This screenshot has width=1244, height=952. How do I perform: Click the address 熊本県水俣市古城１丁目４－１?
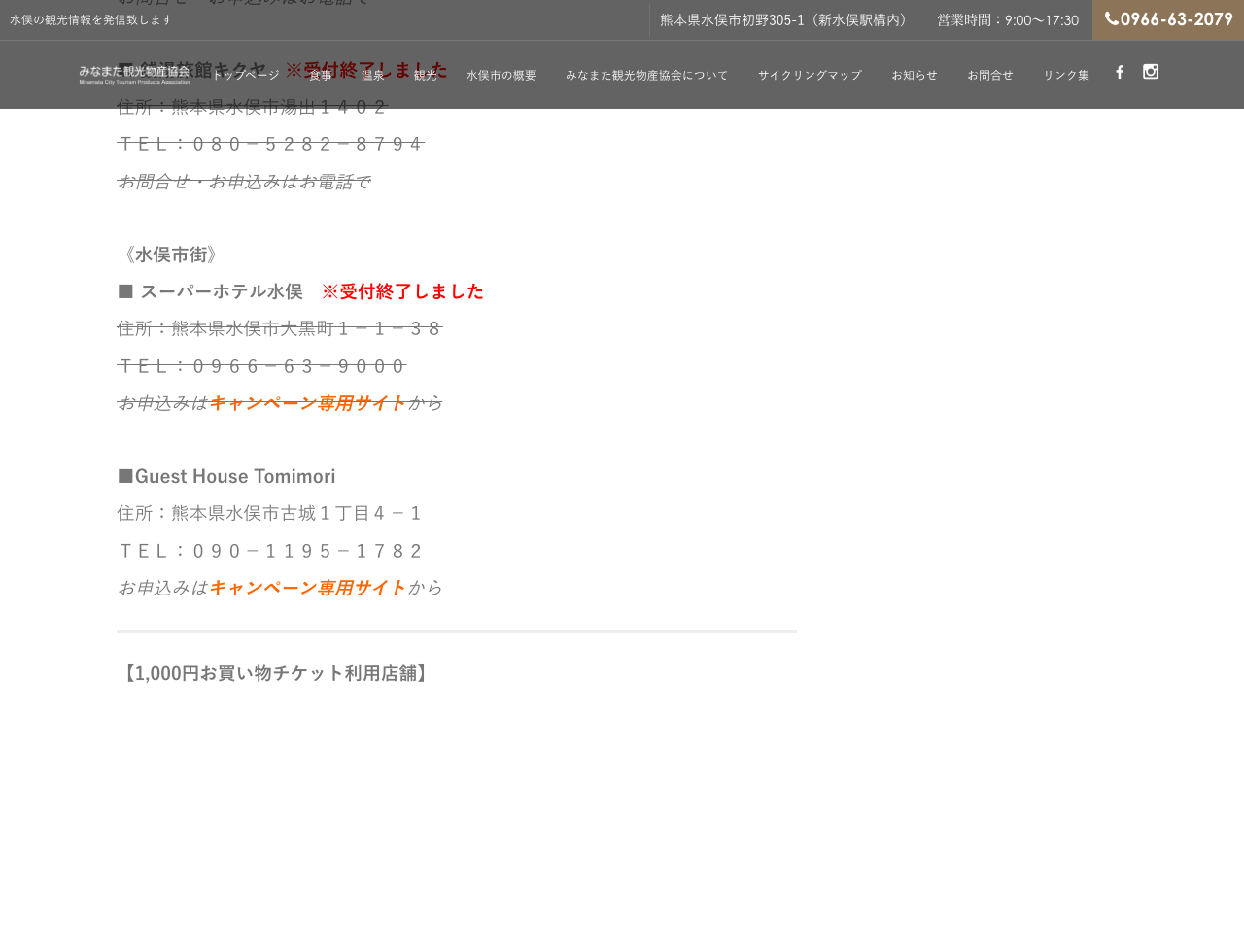click(270, 513)
